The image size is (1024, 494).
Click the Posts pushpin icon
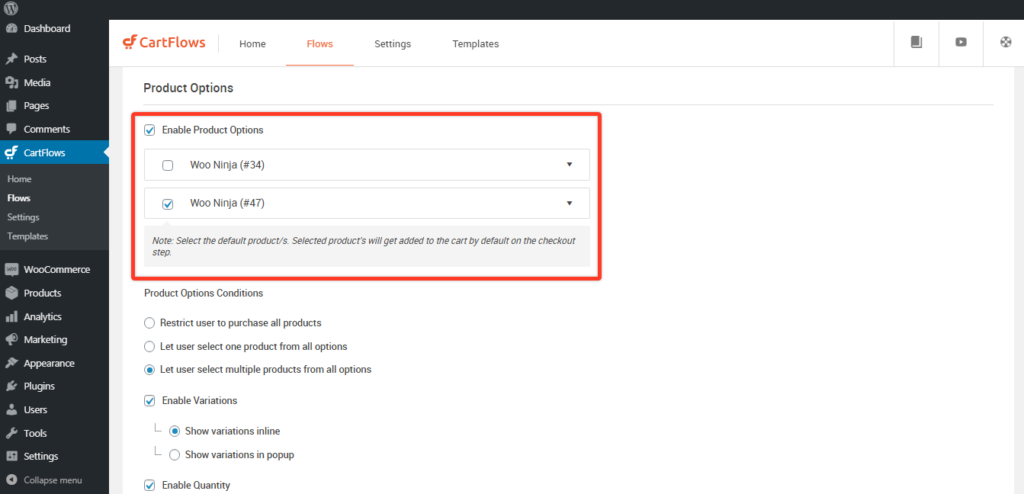[11, 59]
